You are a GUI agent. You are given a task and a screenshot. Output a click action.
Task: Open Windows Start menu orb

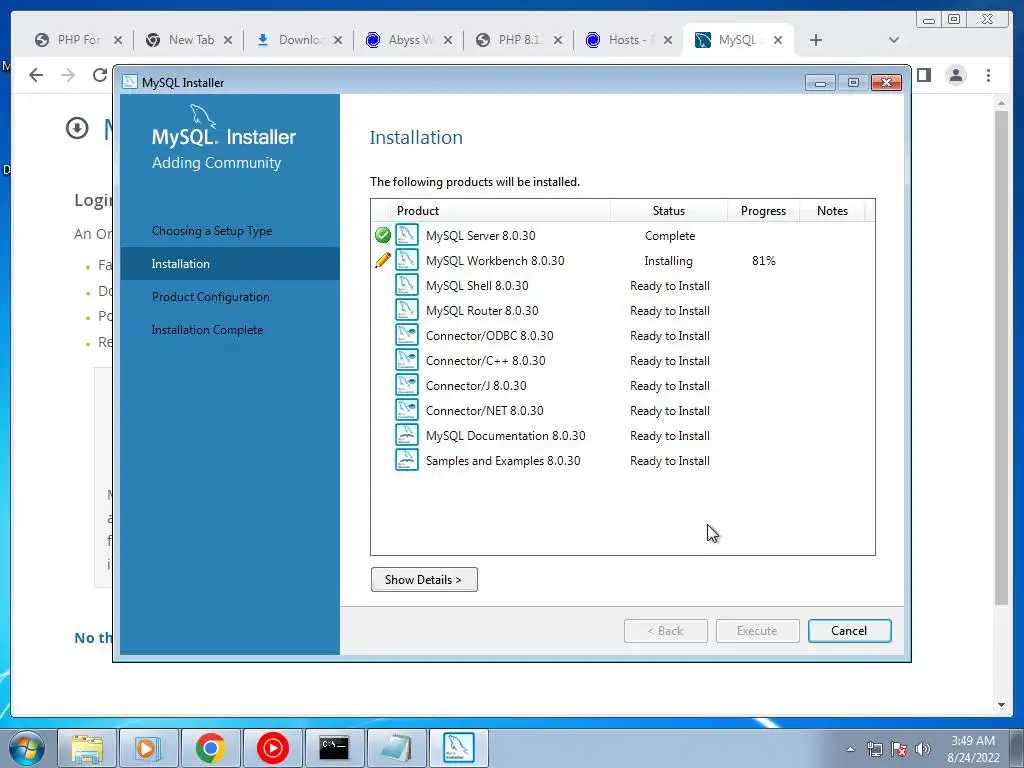27,748
